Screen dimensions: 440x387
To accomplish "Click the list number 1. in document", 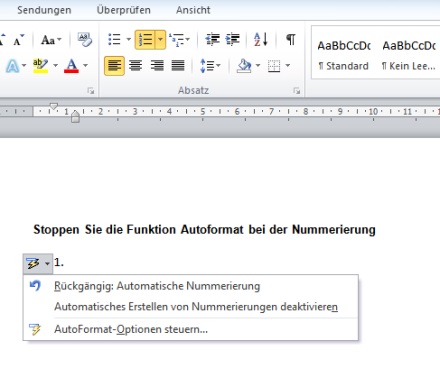I will click(59, 263).
